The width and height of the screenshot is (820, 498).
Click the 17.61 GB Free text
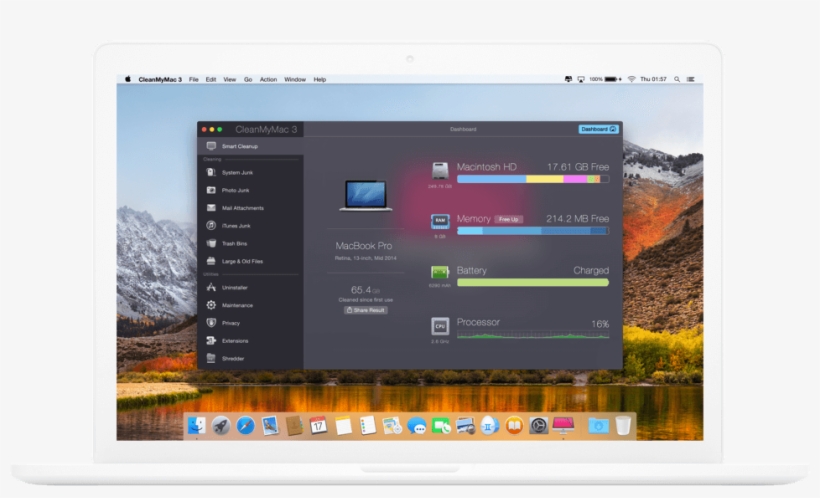coord(578,167)
